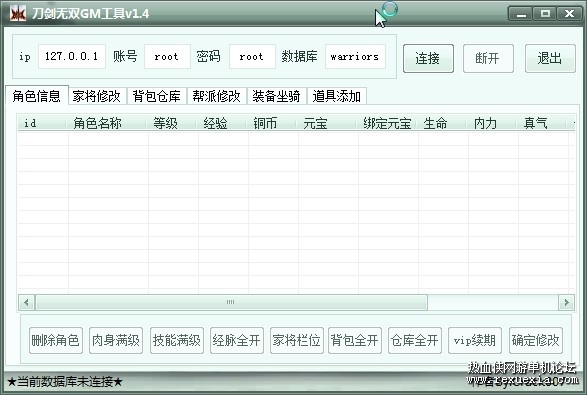Click the id column header

(x=43, y=123)
